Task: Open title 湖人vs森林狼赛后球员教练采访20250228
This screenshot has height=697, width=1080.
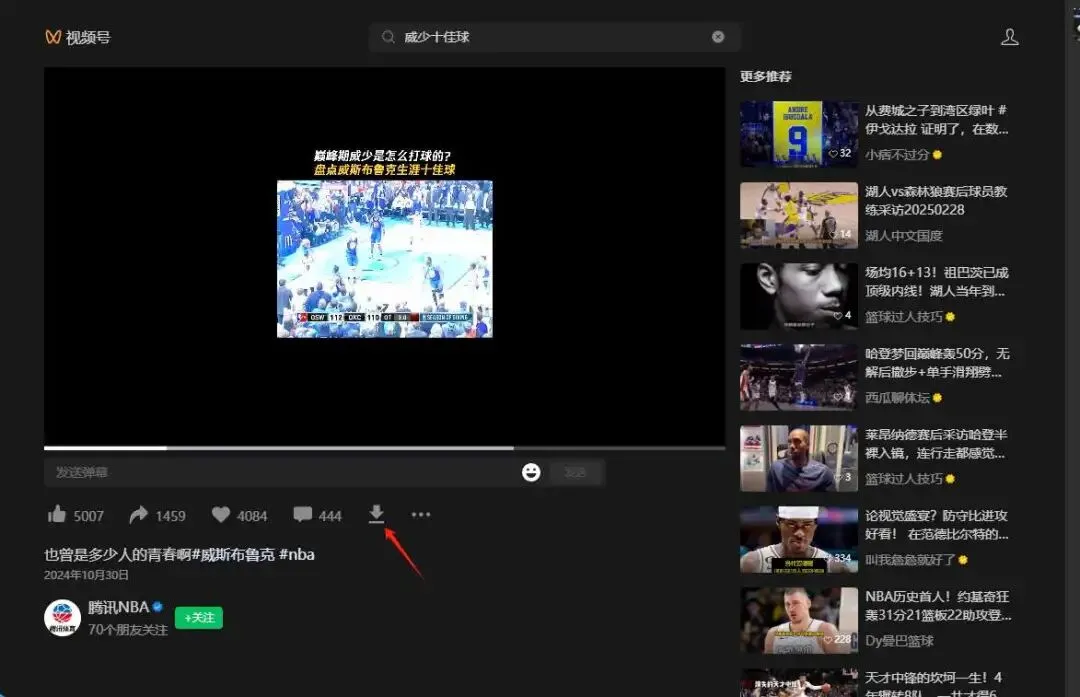Action: [x=937, y=200]
